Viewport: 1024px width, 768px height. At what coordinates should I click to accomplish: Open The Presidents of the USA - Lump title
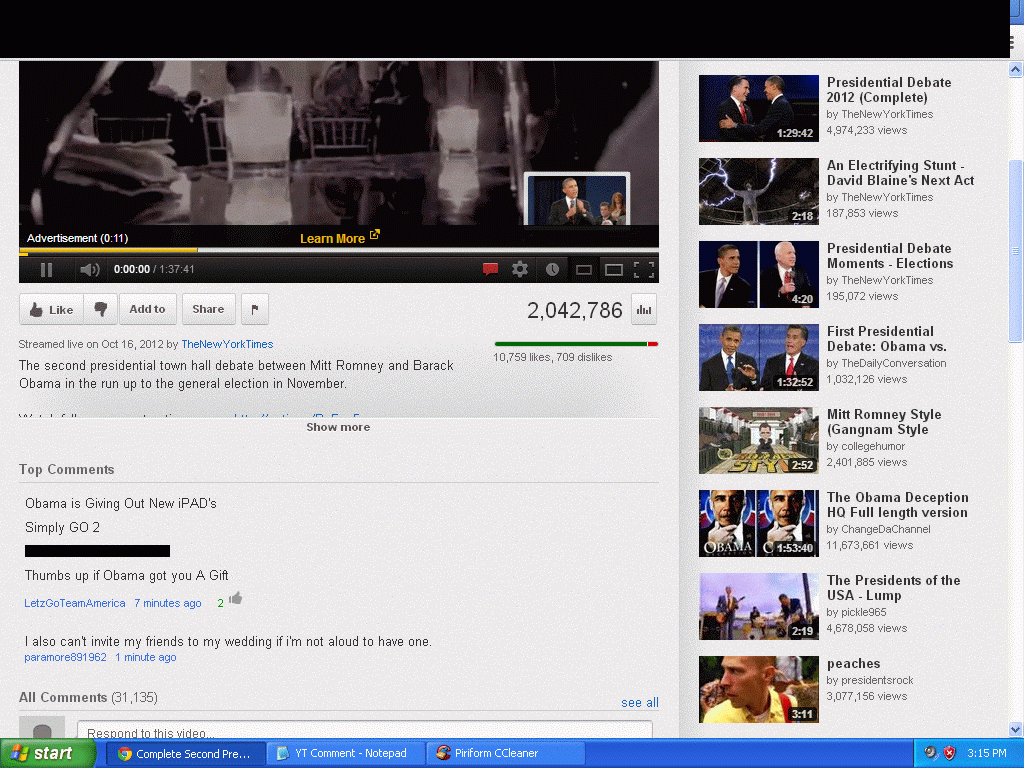893,588
